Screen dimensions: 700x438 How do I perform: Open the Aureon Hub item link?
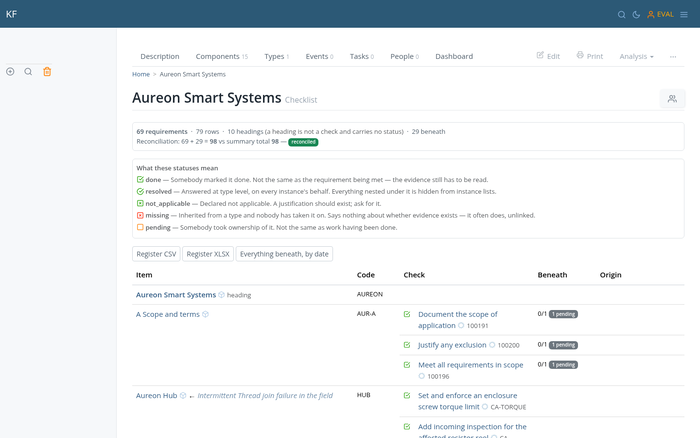(x=156, y=396)
